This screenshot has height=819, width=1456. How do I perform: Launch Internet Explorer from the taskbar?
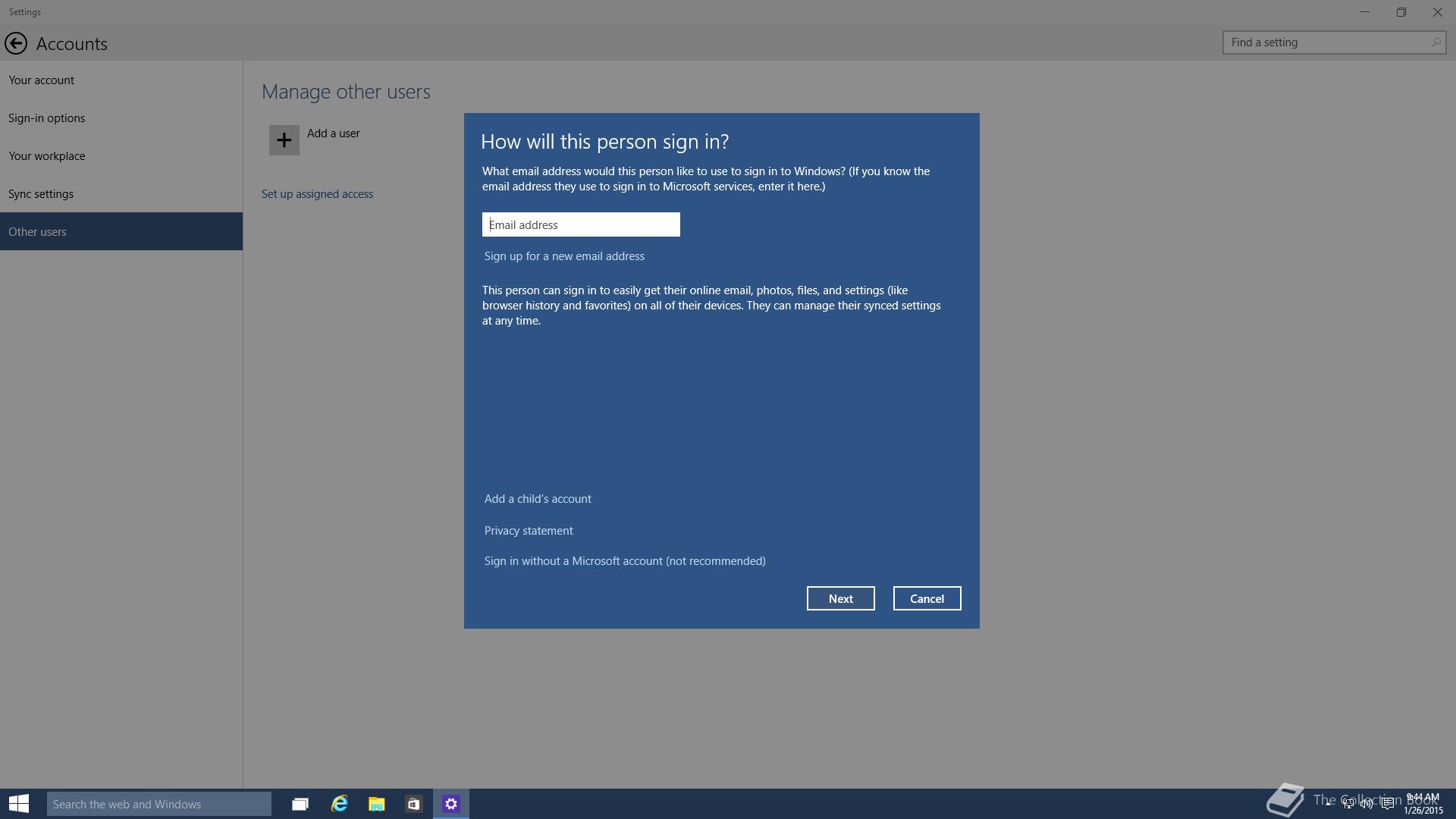(339, 804)
